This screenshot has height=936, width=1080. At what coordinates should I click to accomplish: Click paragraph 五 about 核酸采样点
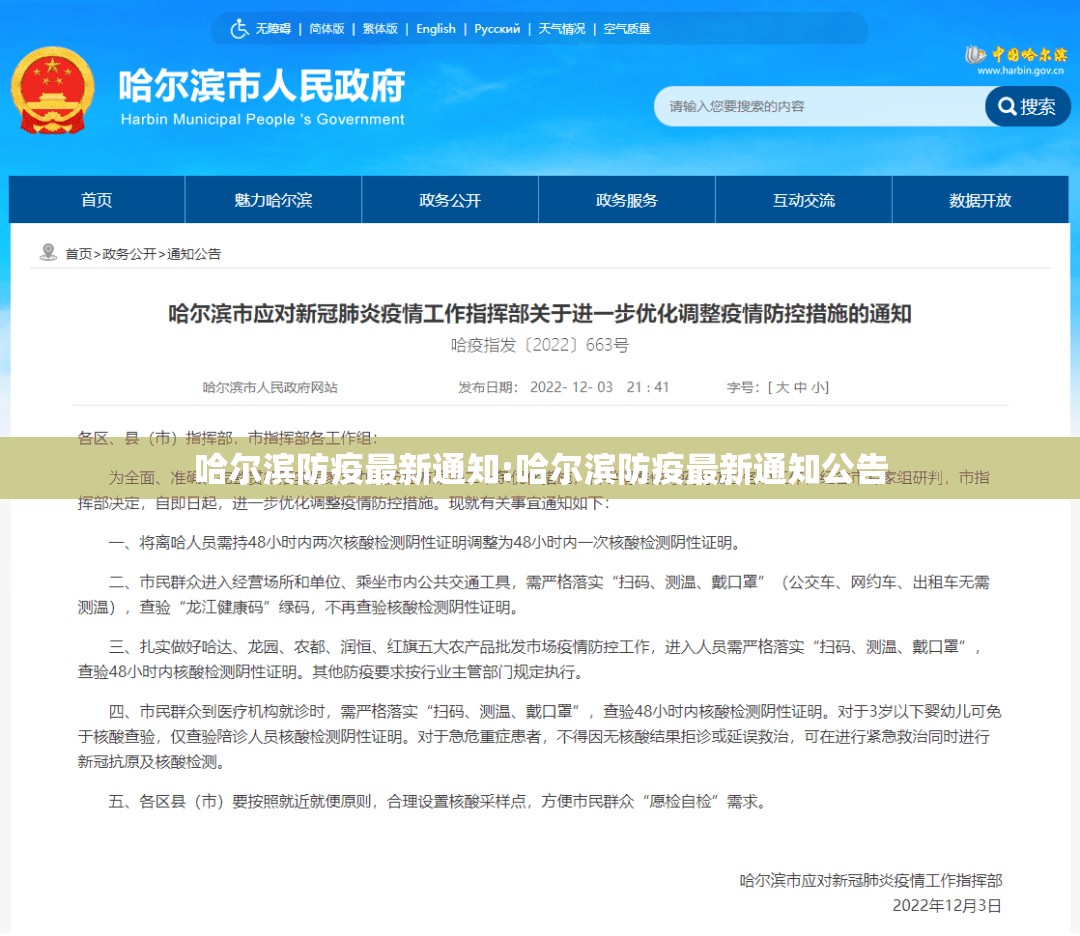(439, 802)
